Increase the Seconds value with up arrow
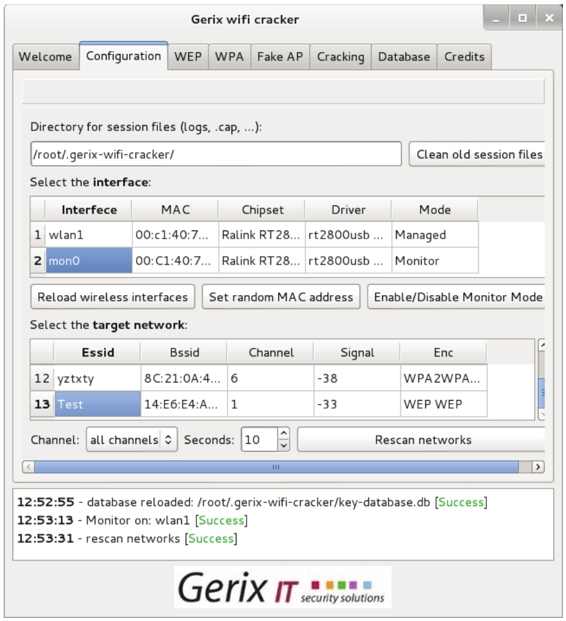566x621 pixels. point(283,433)
